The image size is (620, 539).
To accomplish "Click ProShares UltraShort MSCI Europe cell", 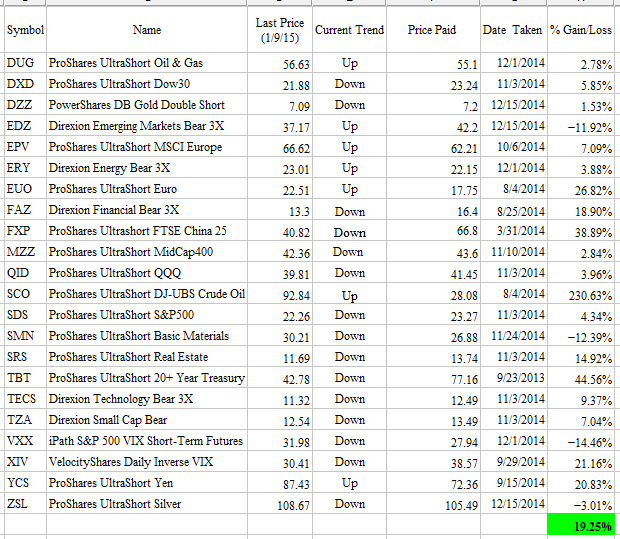I will click(x=147, y=146).
